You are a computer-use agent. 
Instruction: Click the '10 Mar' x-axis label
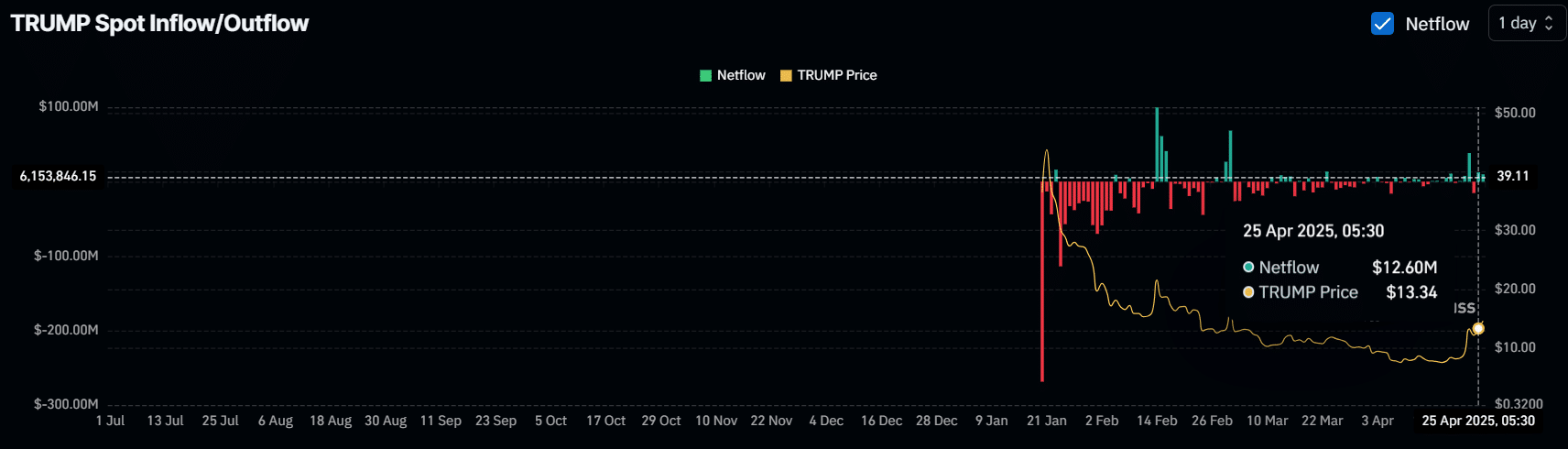click(1267, 421)
